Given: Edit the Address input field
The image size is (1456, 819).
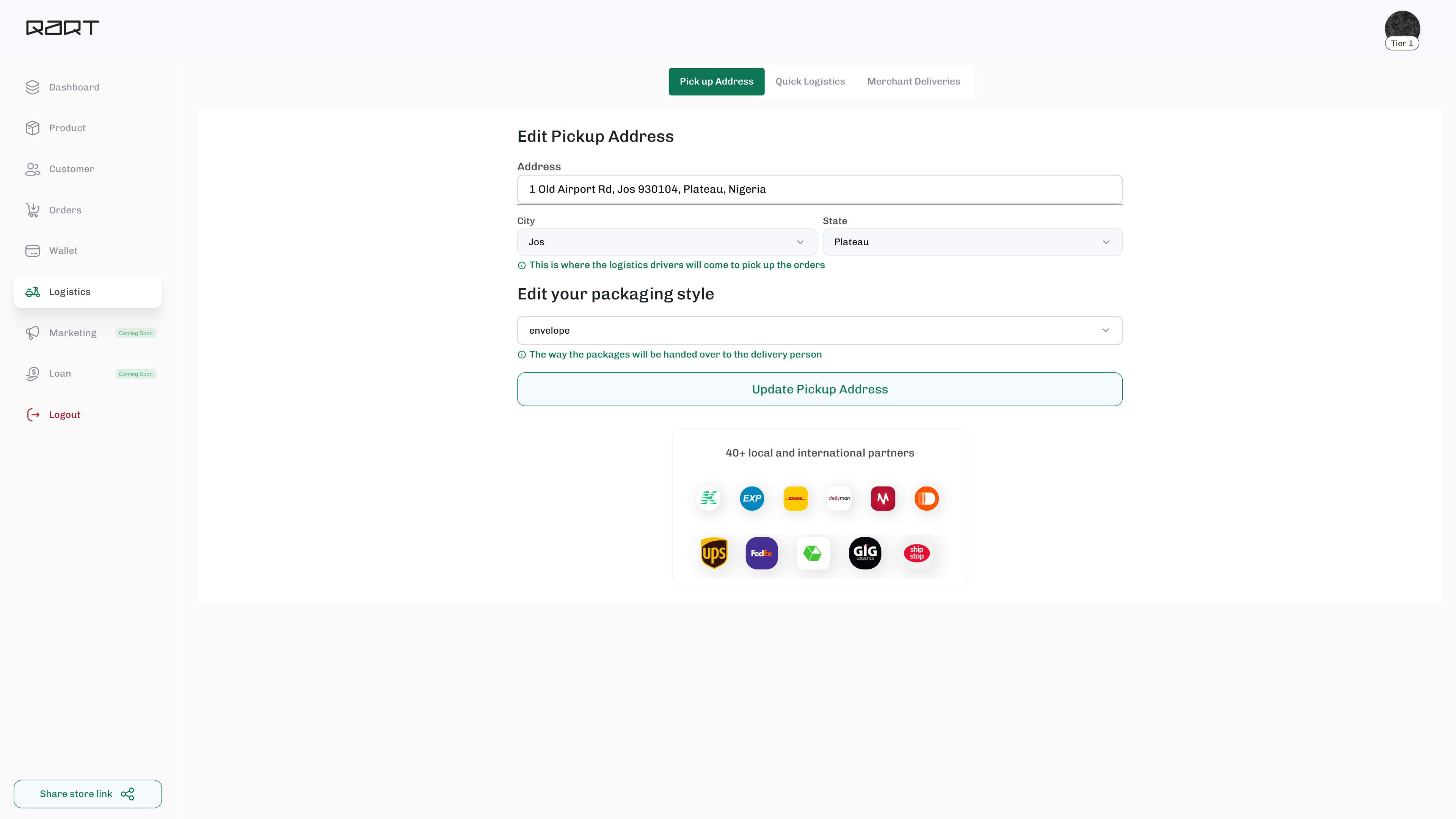Looking at the screenshot, I should coord(819,189).
